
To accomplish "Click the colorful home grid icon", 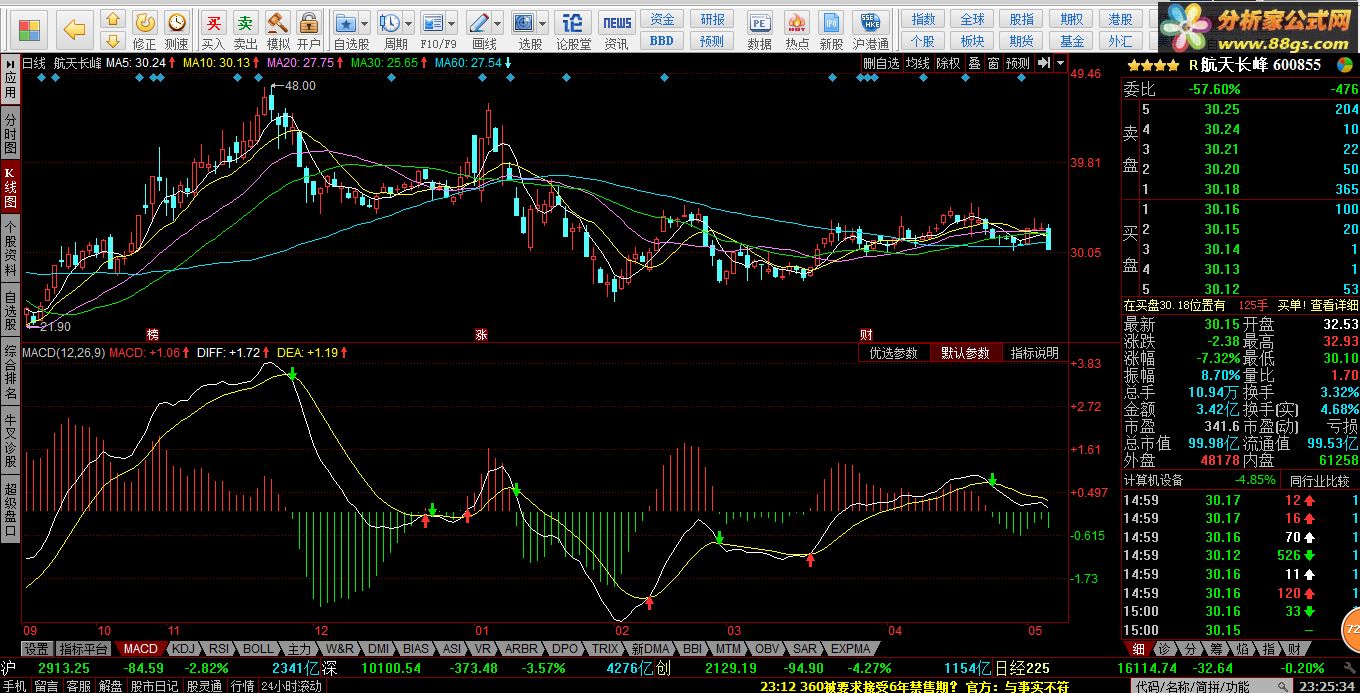I will [30, 29].
